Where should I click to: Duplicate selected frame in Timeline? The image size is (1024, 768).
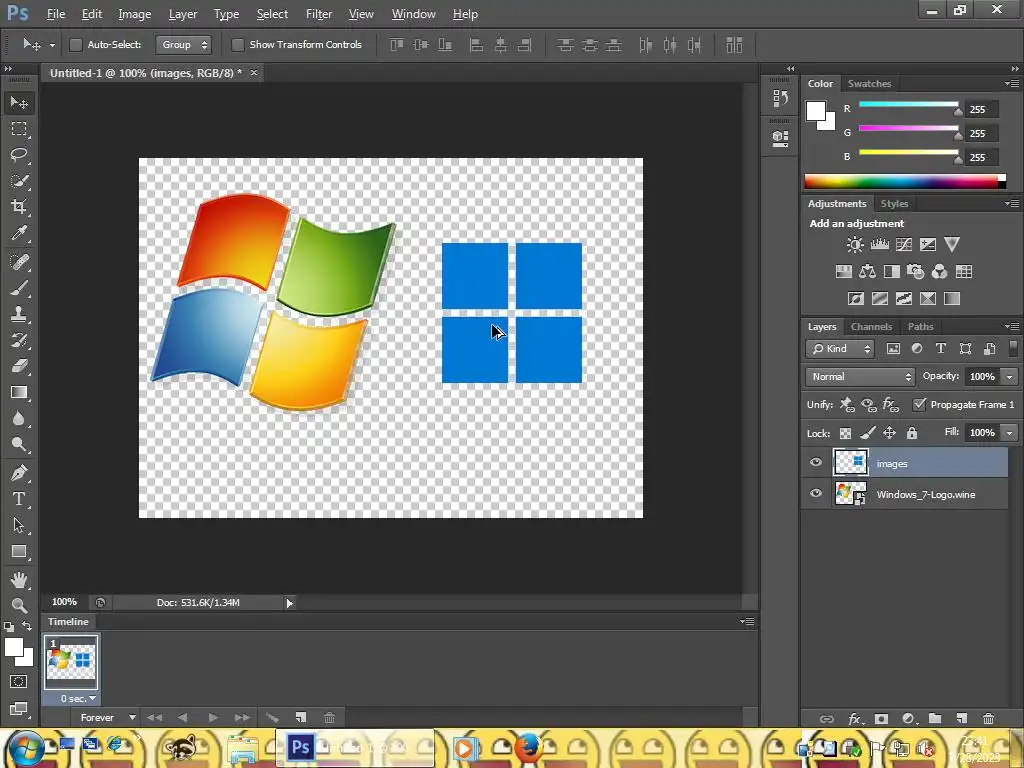pos(300,718)
